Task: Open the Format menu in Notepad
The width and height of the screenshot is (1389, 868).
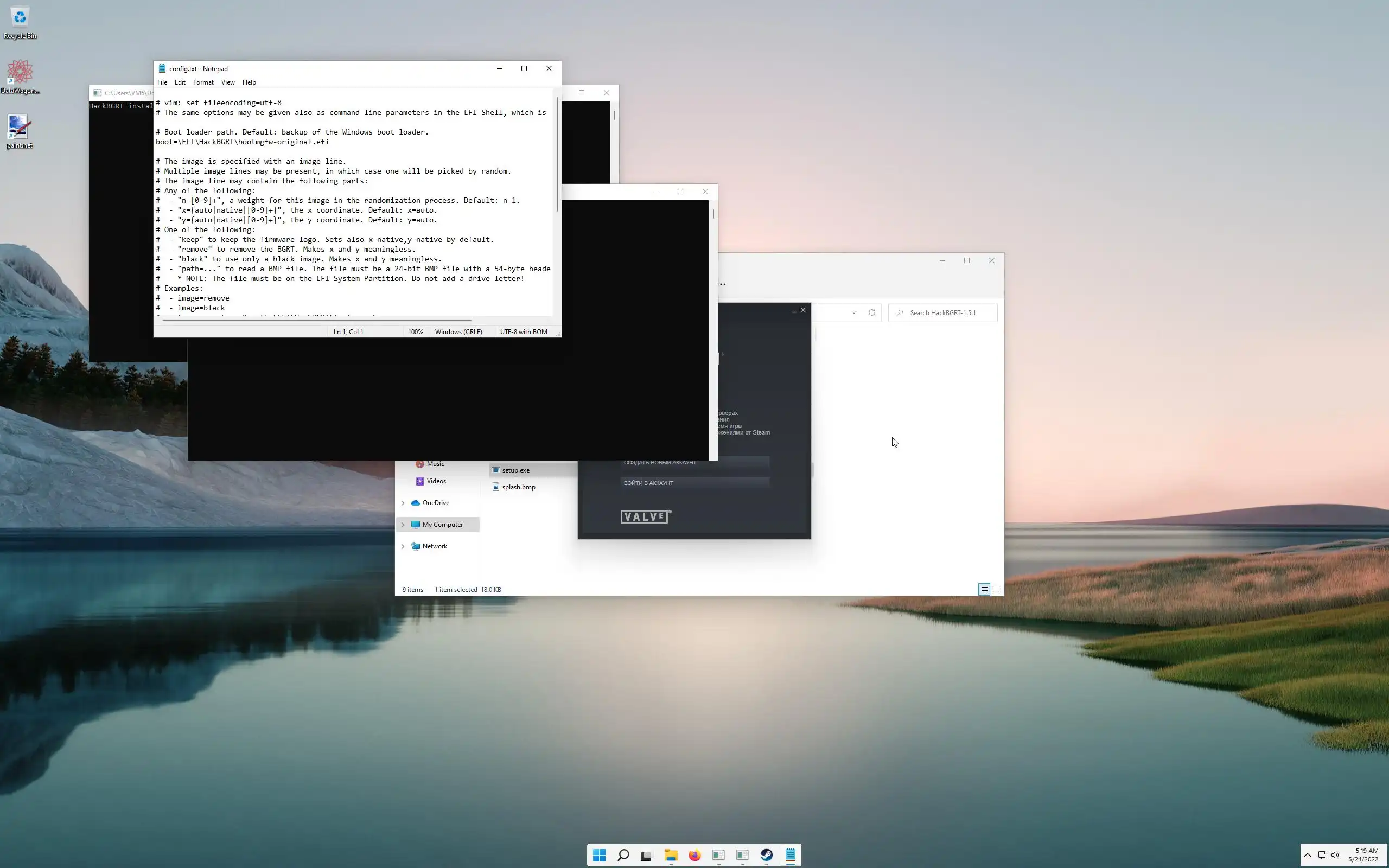Action: (203, 82)
